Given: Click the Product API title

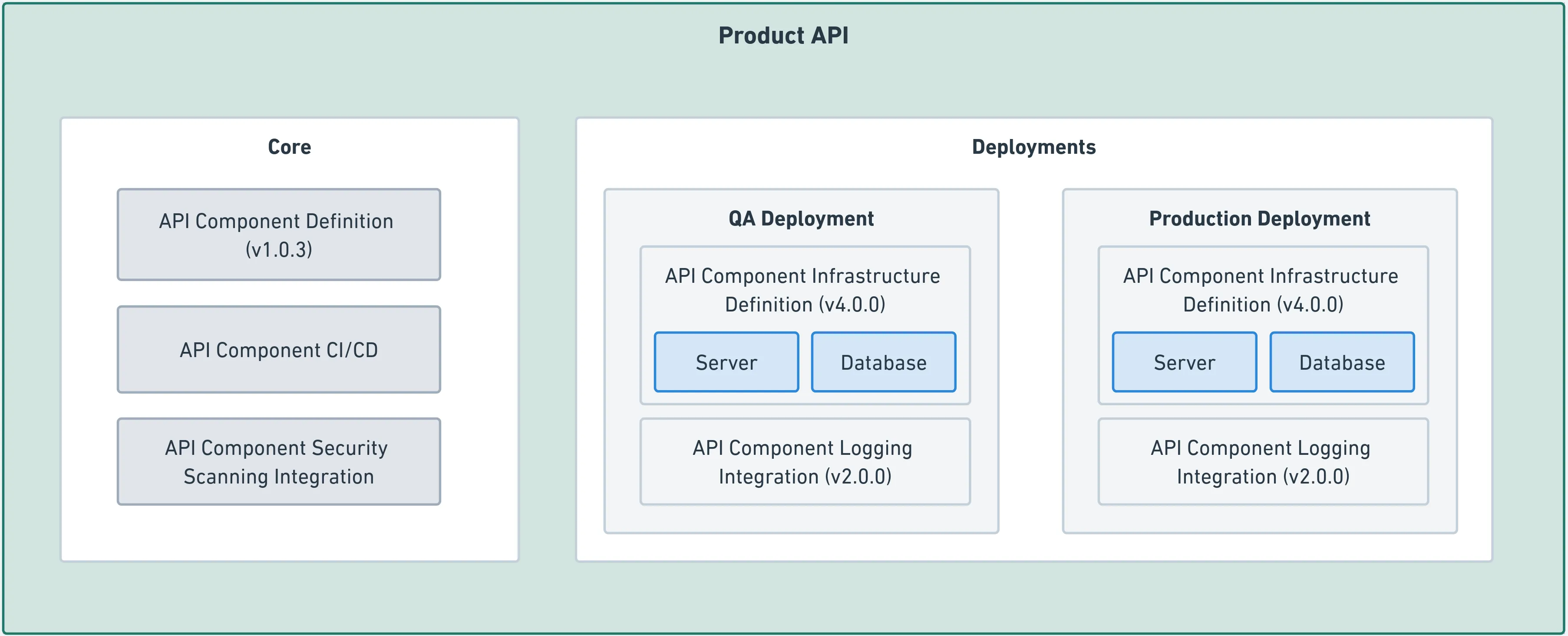Looking at the screenshot, I should (x=783, y=35).
